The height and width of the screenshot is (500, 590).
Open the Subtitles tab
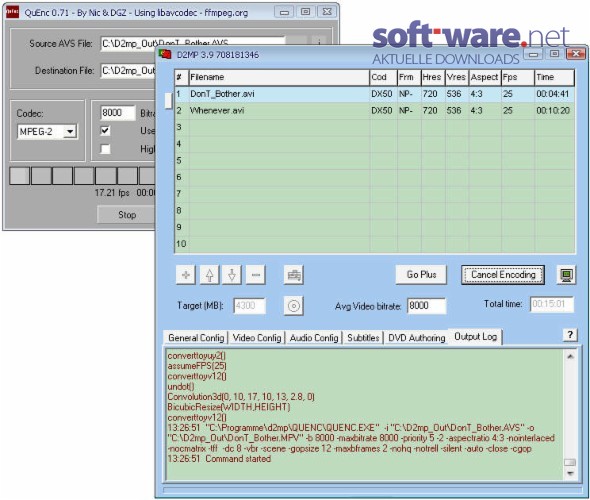(x=363, y=338)
